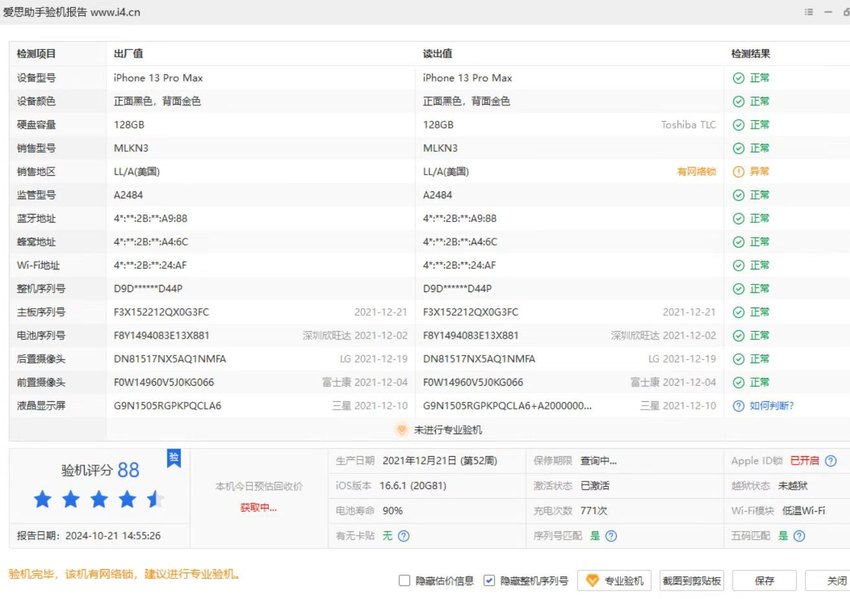Click title text 爱思助手验机报告 www.i4.cn
The image size is (850, 599).
pyautogui.click(x=72, y=12)
